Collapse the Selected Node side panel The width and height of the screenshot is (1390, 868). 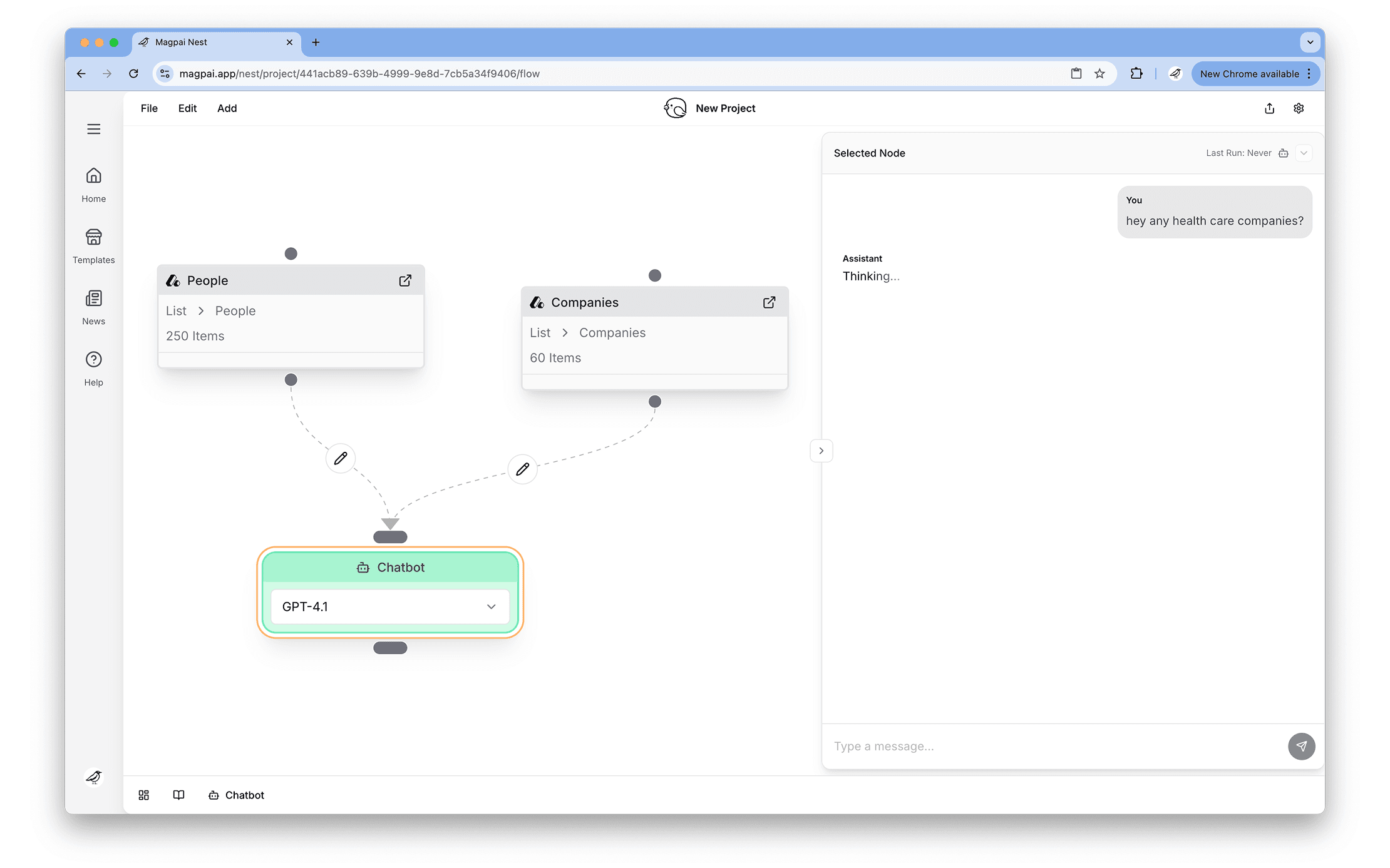(x=821, y=451)
